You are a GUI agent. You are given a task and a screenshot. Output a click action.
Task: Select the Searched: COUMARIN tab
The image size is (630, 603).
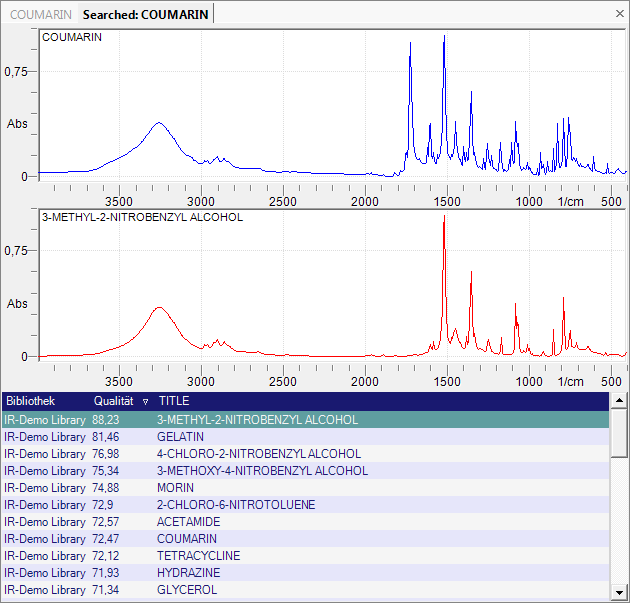(x=146, y=15)
